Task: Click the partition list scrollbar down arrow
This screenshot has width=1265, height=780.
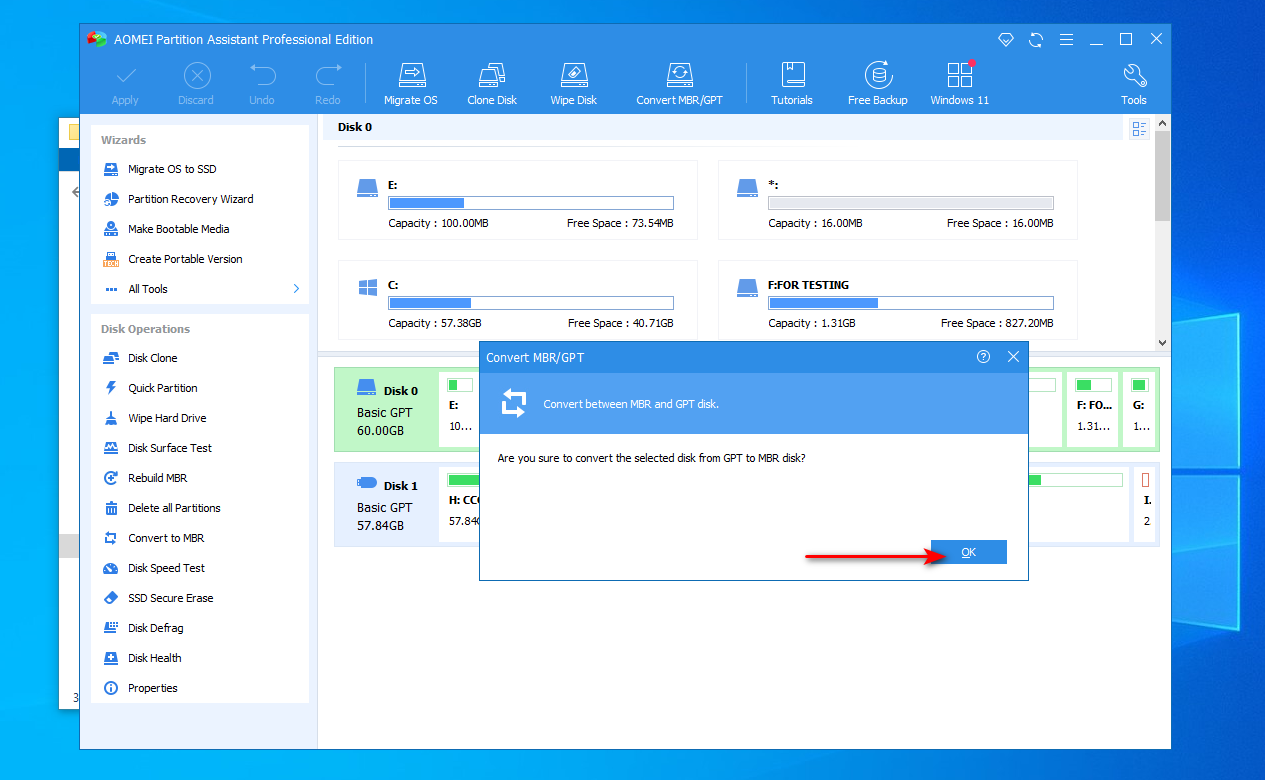Action: pyautogui.click(x=1162, y=342)
